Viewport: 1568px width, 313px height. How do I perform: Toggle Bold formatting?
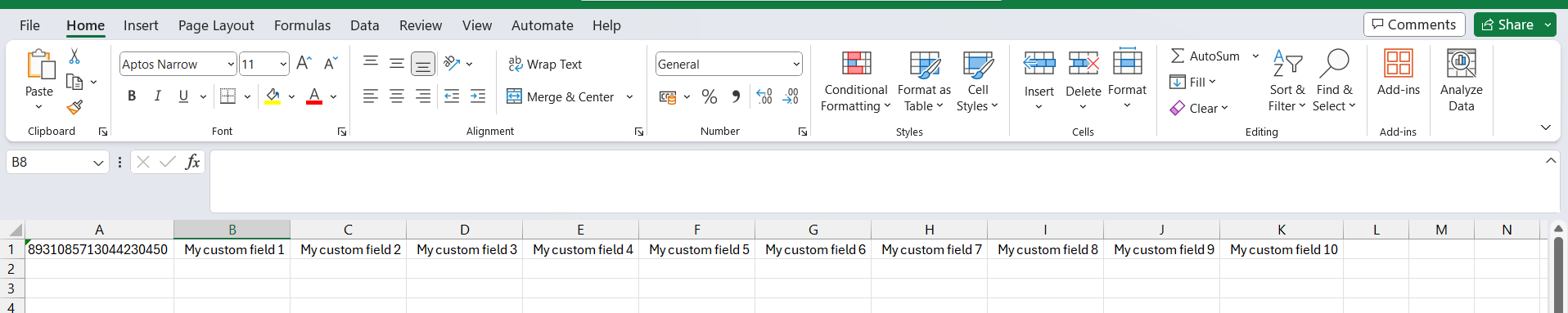tap(132, 96)
